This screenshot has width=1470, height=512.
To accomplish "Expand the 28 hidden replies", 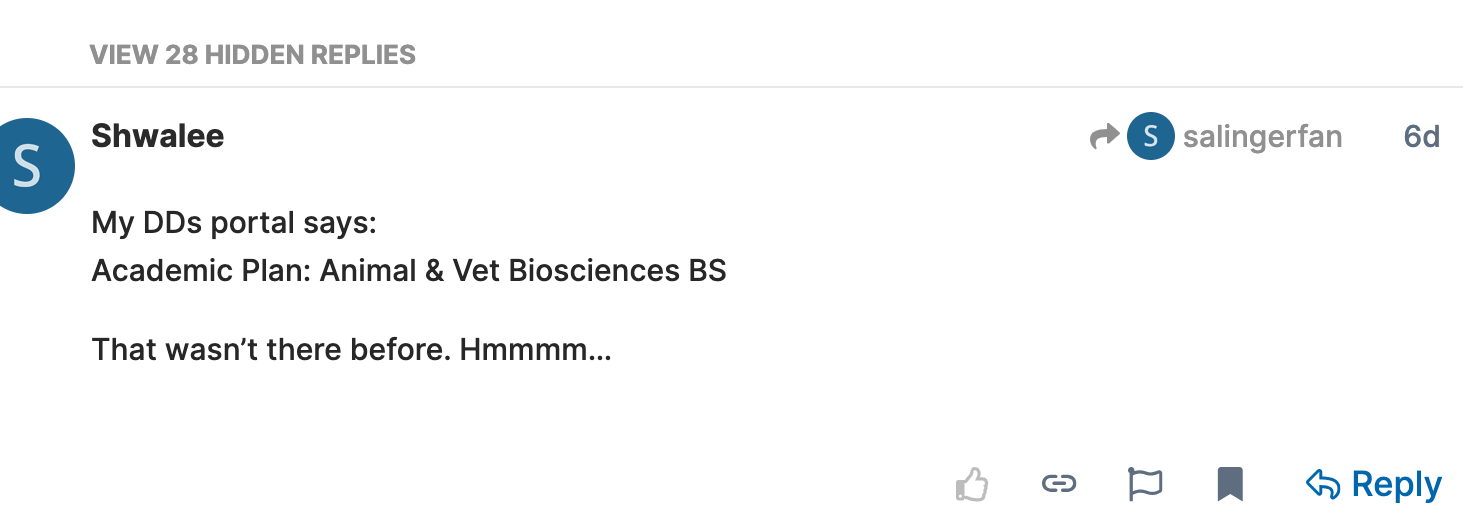I will pos(253,54).
